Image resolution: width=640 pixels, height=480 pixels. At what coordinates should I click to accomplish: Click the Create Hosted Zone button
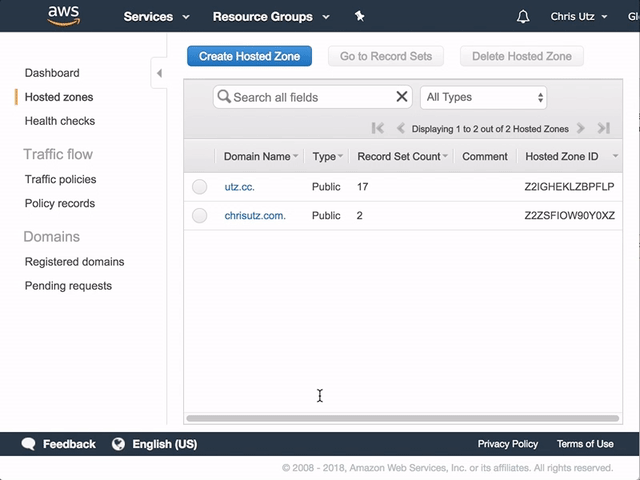click(249, 56)
